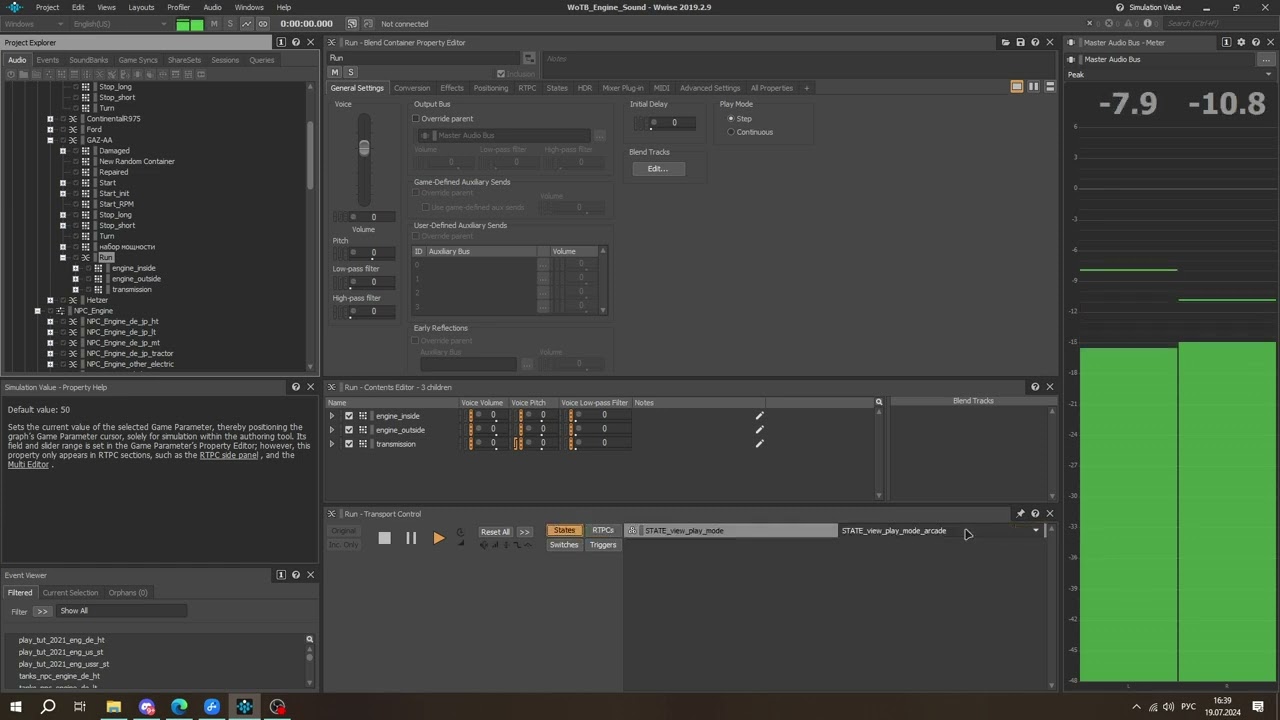Viewport: 1280px width, 720px height.
Task: Show the RTPCs list in Transport Control
Action: tap(603, 531)
